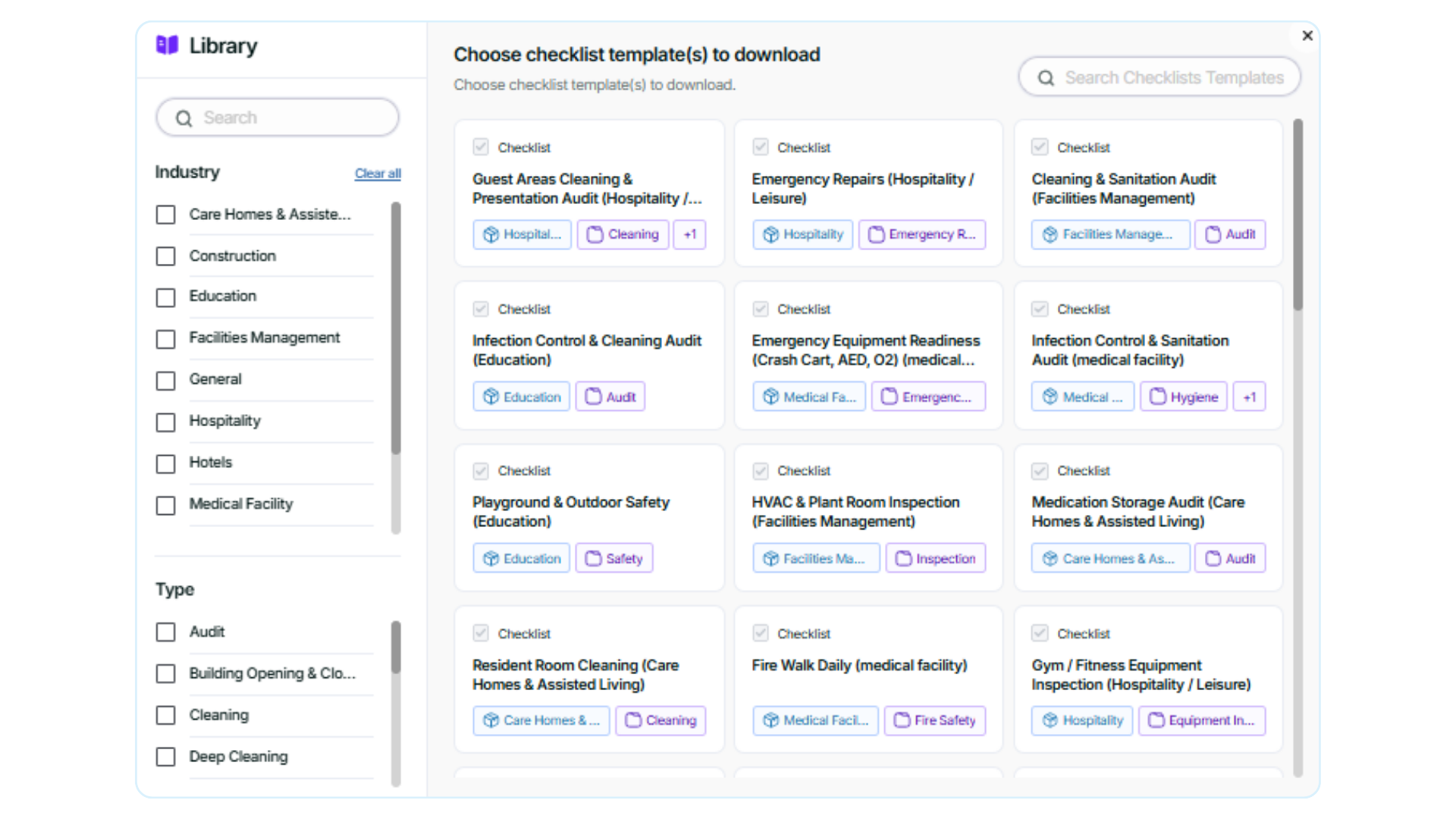Enable the Hospitality industry filter
This screenshot has width=1456, height=819.
165,422
